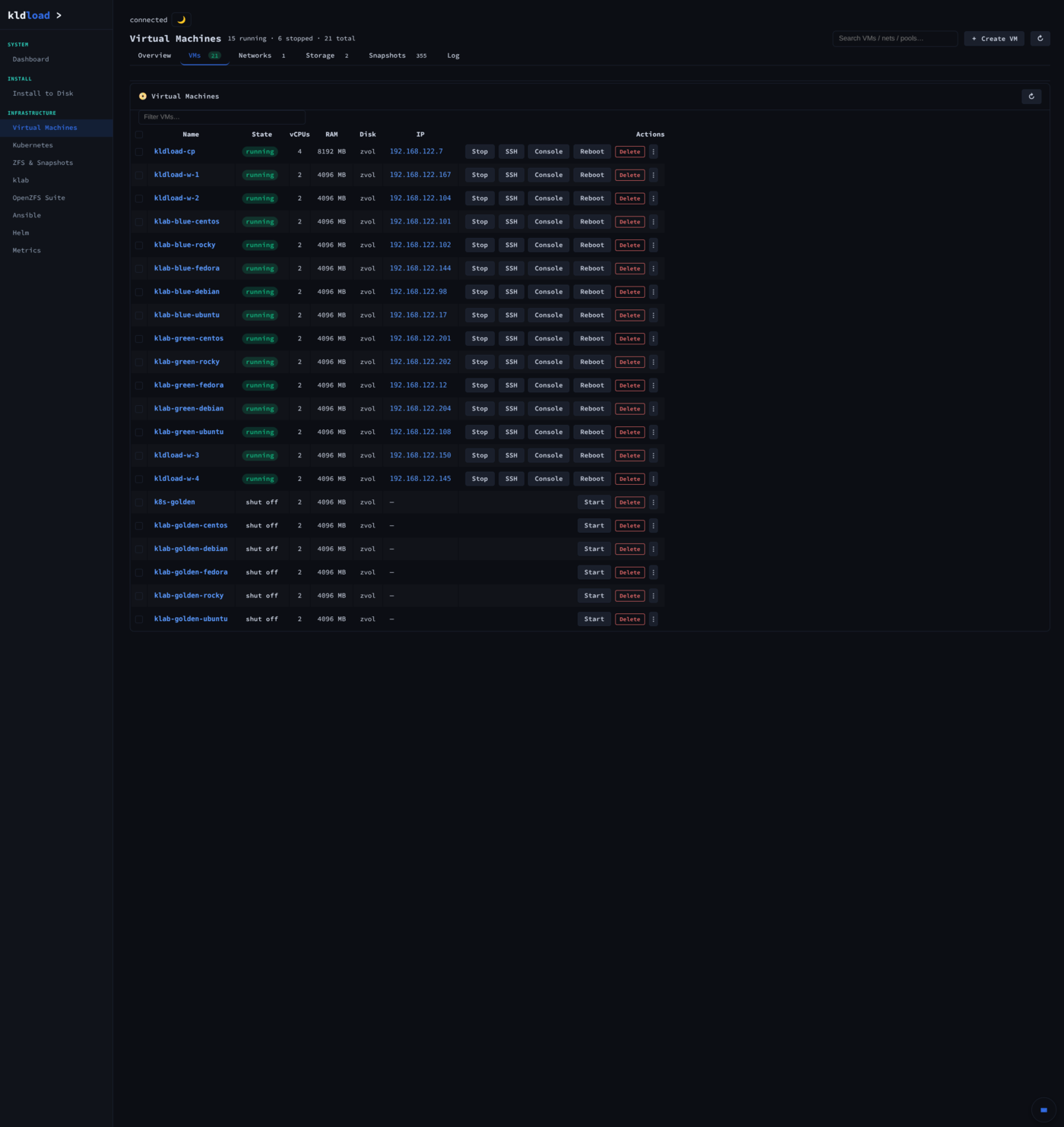Check the klab-golden-ubuntu row checkbox
The width and height of the screenshot is (1064, 1127).
[139, 619]
